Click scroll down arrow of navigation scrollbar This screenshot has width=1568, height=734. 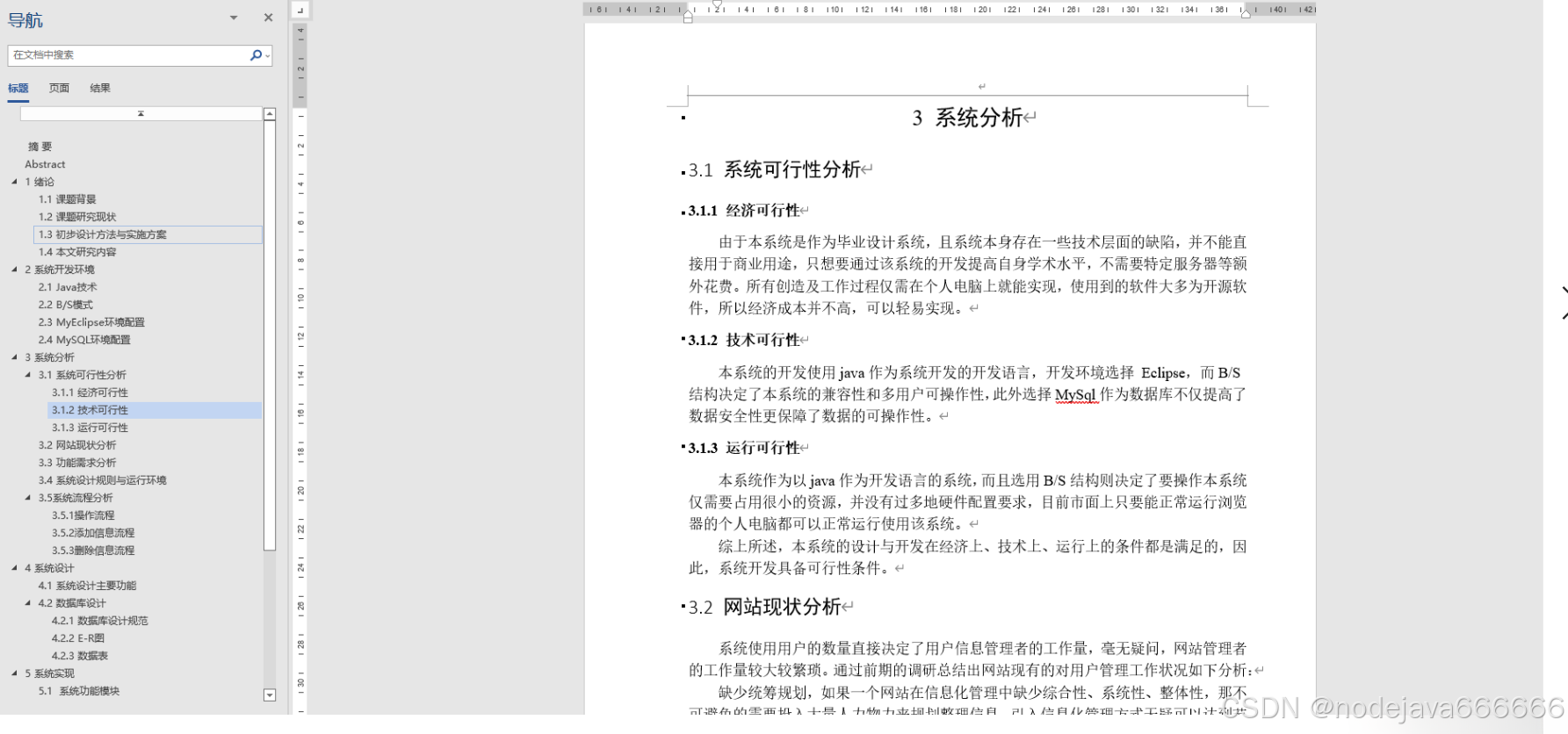point(270,695)
